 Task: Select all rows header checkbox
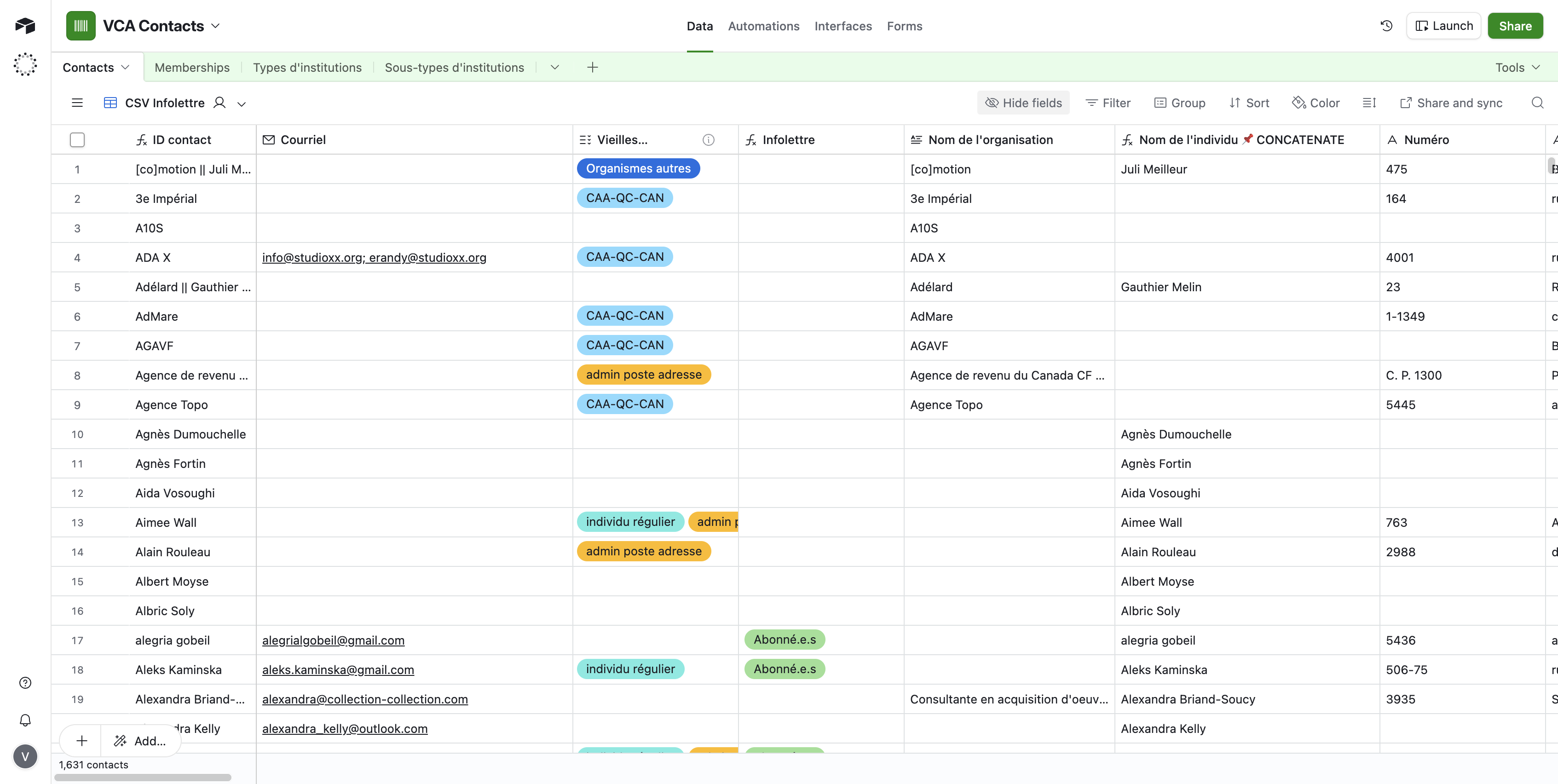(x=77, y=140)
